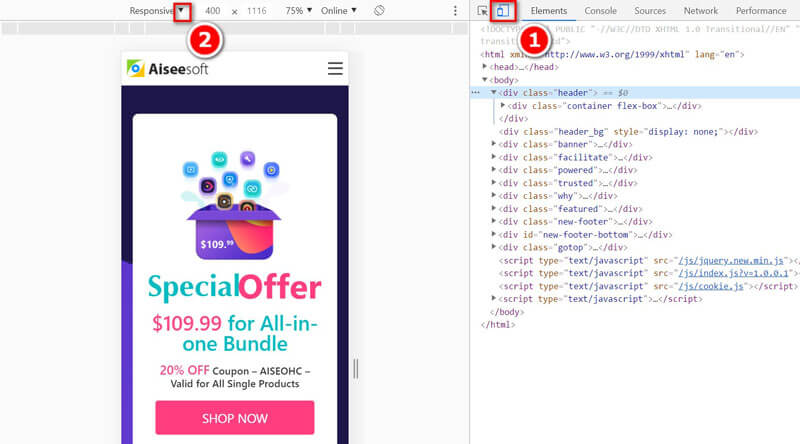Switch to the Console tab
Image resolution: width=800 pixels, height=444 pixels.
pyautogui.click(x=600, y=11)
